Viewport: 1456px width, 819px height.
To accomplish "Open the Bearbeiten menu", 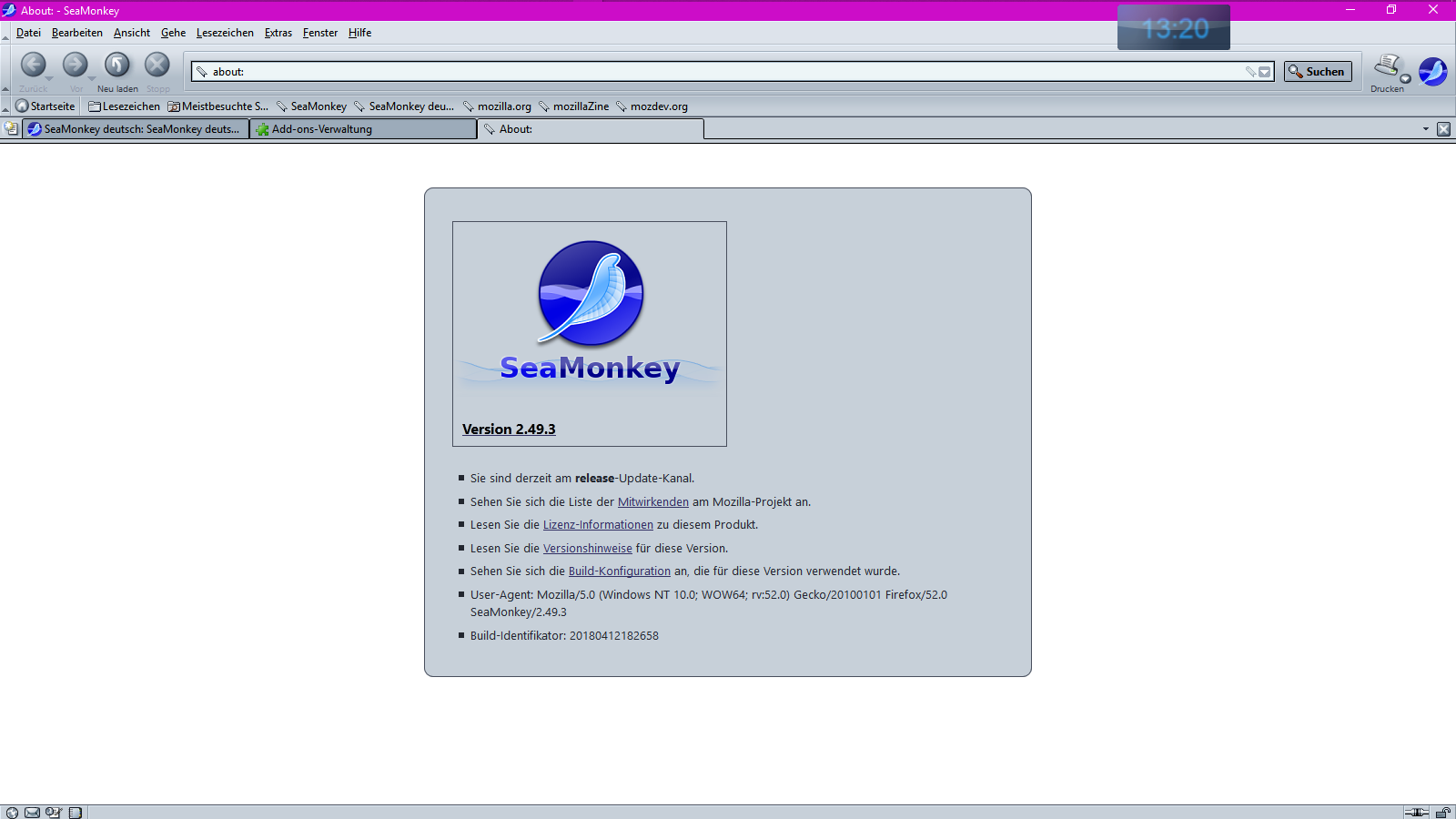I will (77, 33).
